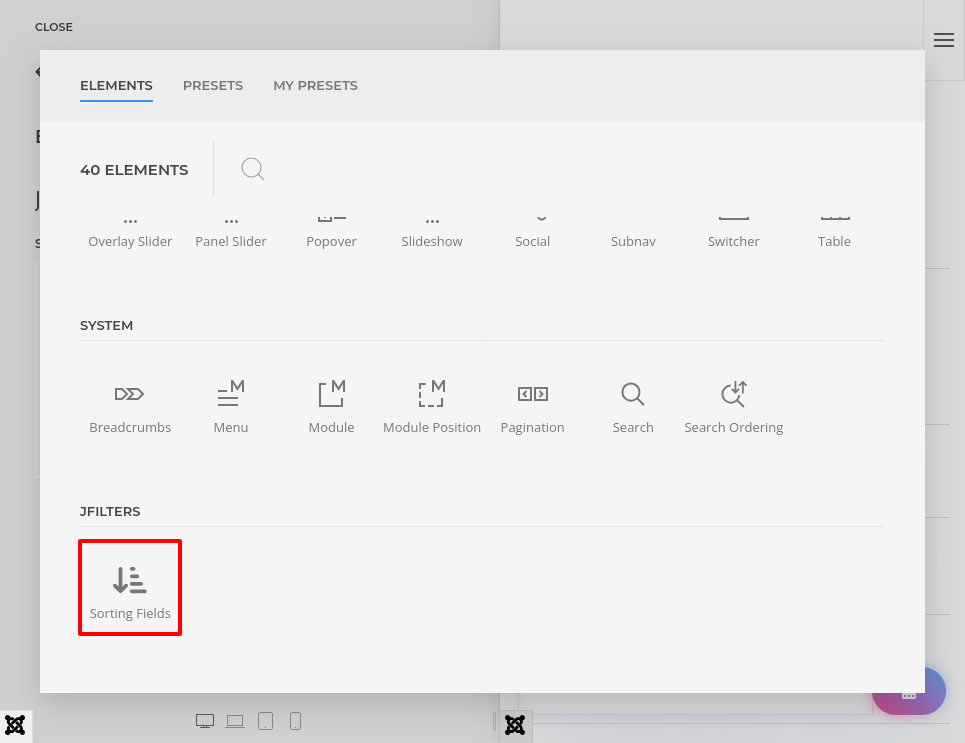Screen dimensions: 965x743
Task: Select the Social element
Action: tap(532, 233)
